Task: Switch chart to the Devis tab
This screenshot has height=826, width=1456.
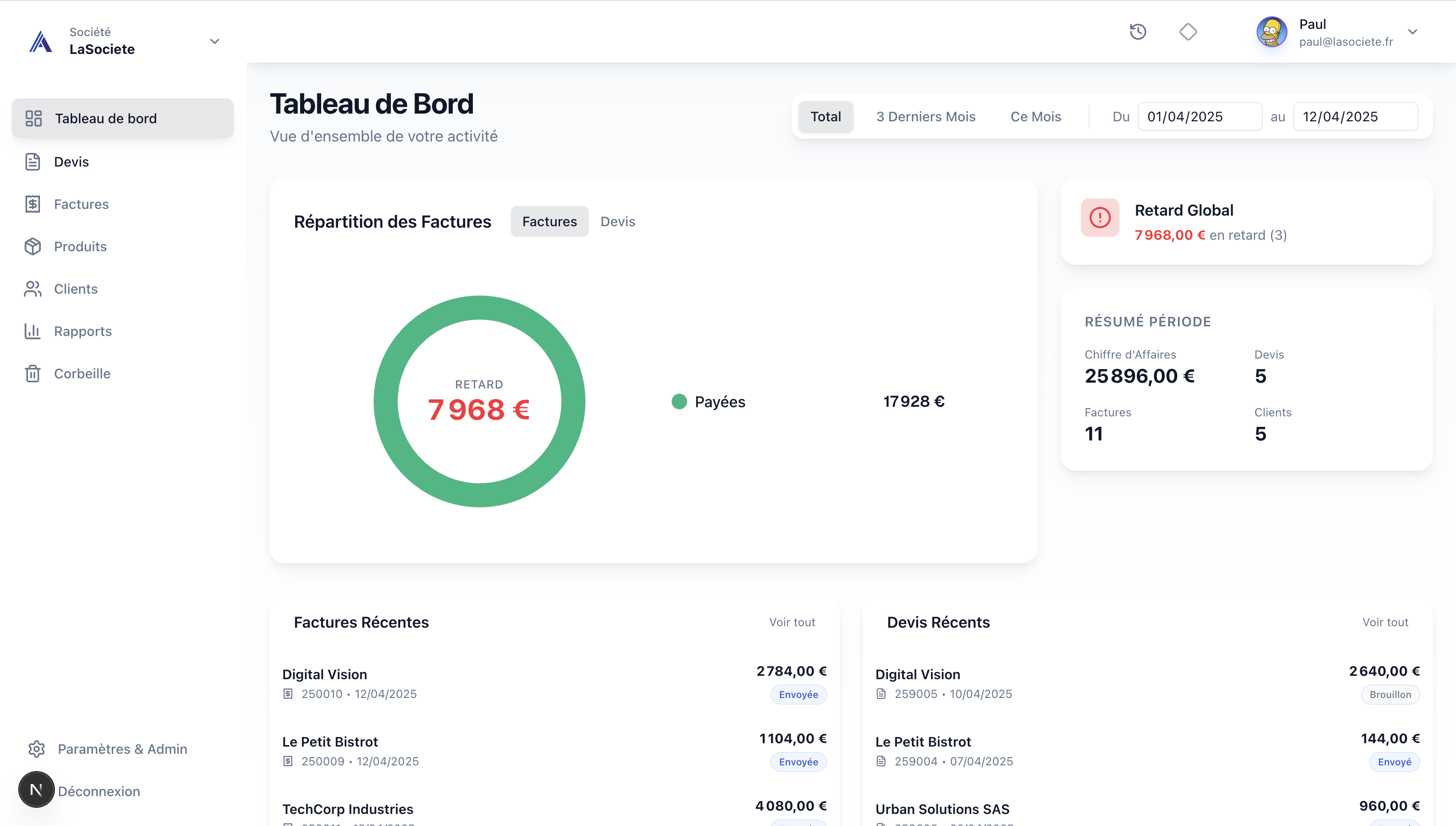Action: click(x=617, y=221)
